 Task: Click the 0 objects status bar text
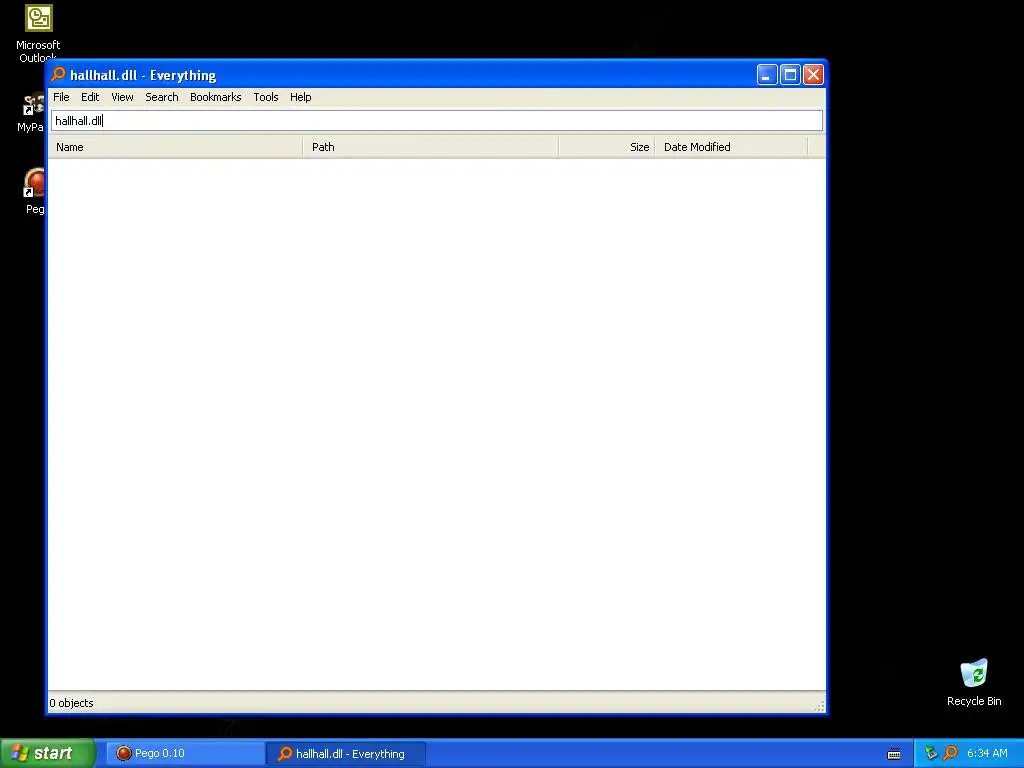[x=71, y=703]
